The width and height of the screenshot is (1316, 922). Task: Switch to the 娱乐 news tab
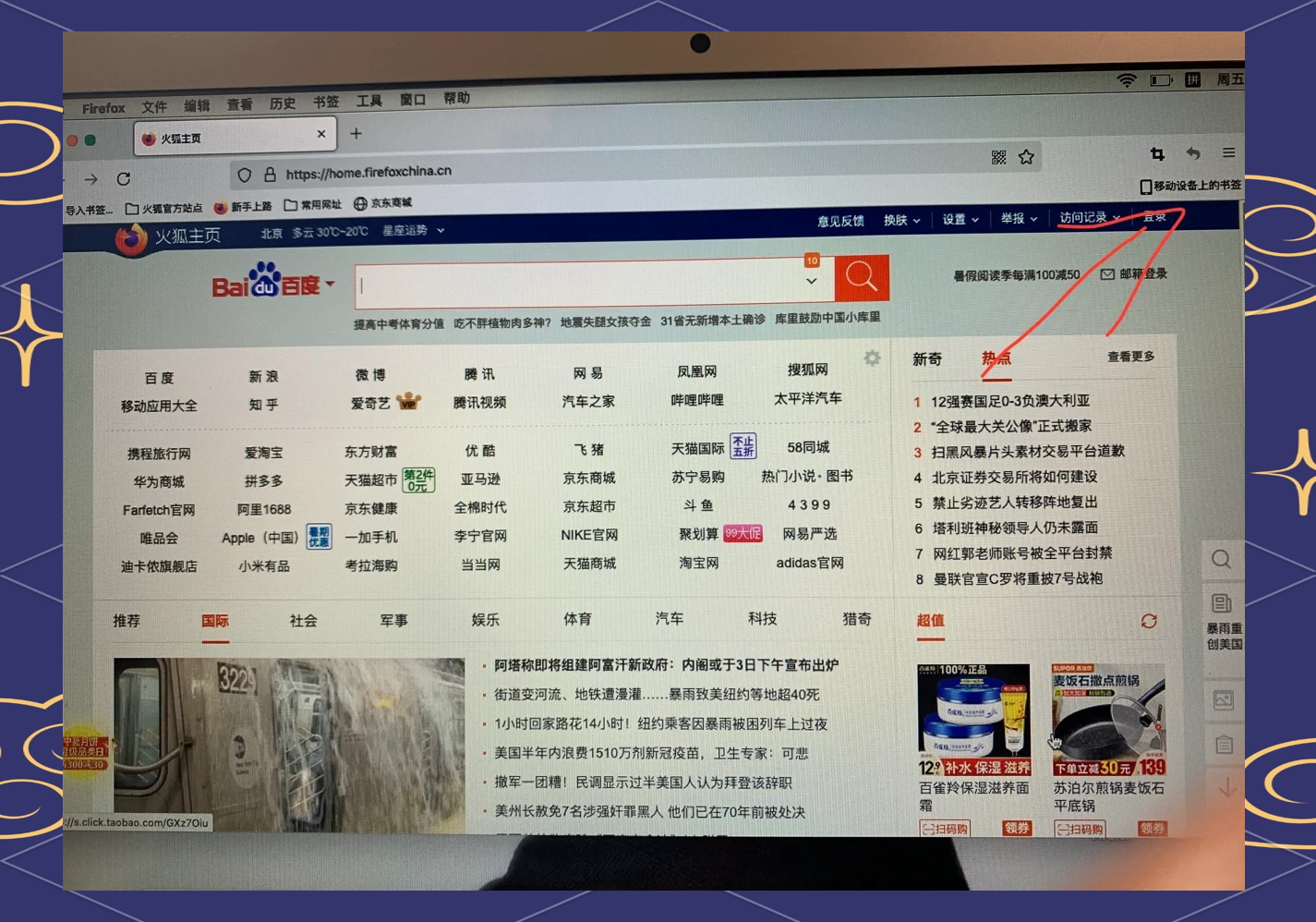tap(486, 619)
